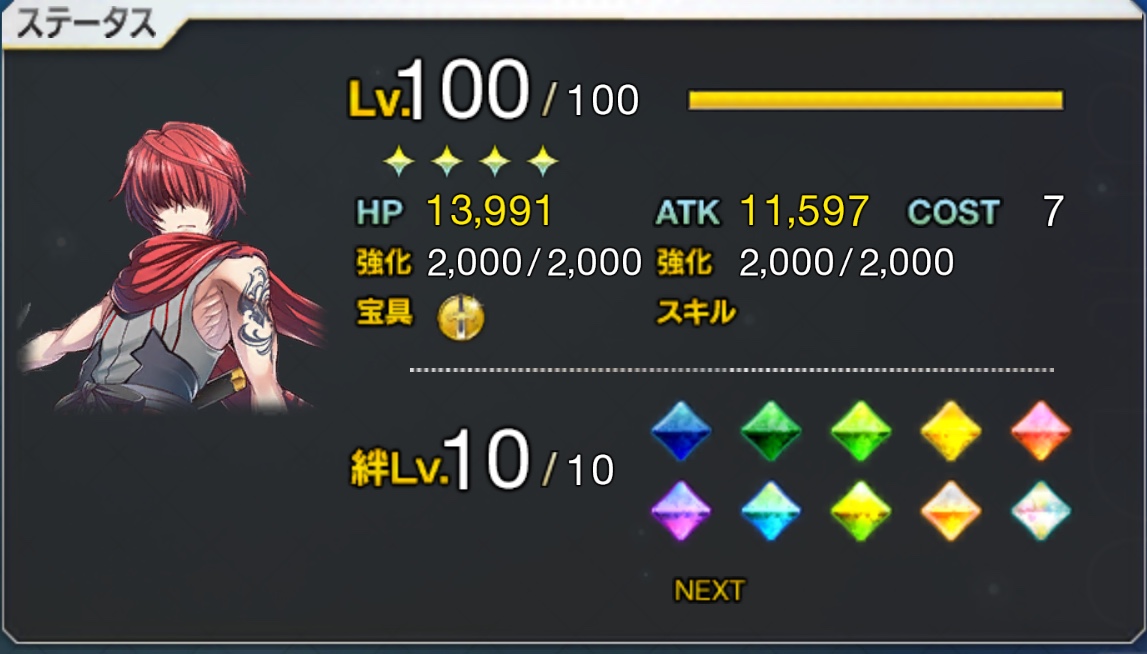Tap the blue bond crystal icon
The width and height of the screenshot is (1147, 654).
pyautogui.click(x=680, y=431)
